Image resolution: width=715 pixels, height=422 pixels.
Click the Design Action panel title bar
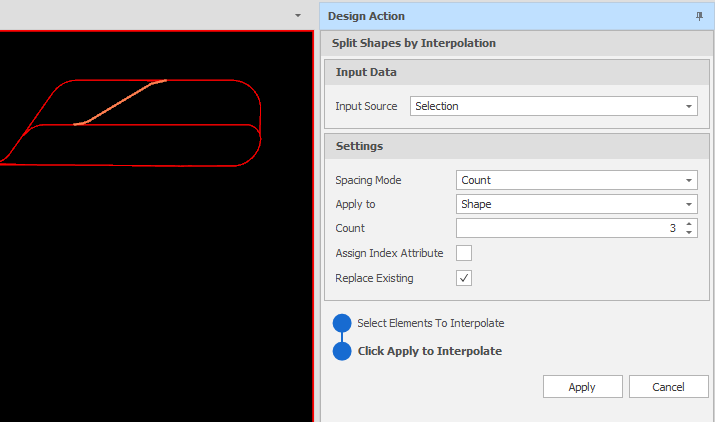pyautogui.click(x=517, y=16)
